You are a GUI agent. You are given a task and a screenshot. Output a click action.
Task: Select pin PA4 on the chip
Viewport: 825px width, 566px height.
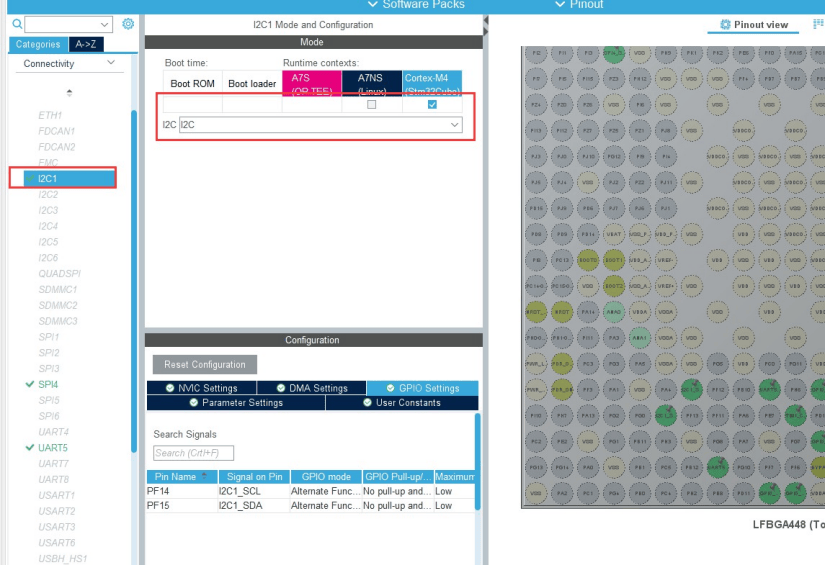666,389
